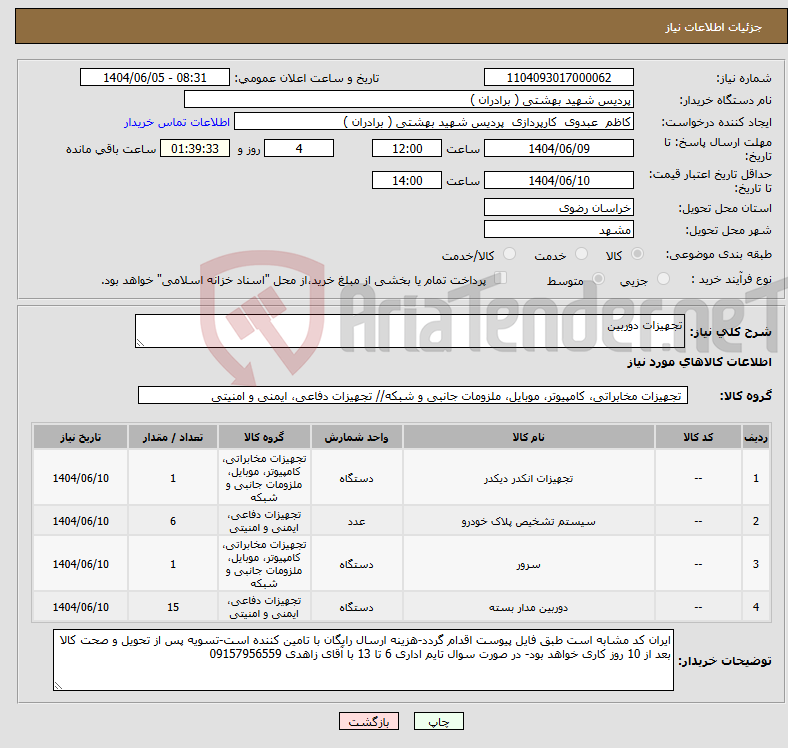This screenshot has height=748, width=788.
Task: Click the واحد شمارش column header
Action: 356,437
